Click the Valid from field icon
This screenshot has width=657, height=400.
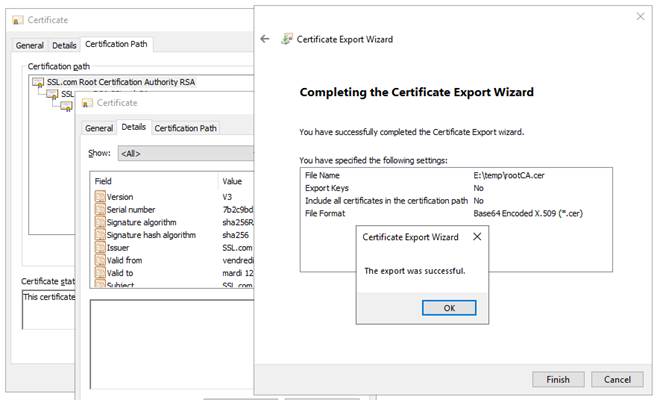pyautogui.click(x=99, y=260)
